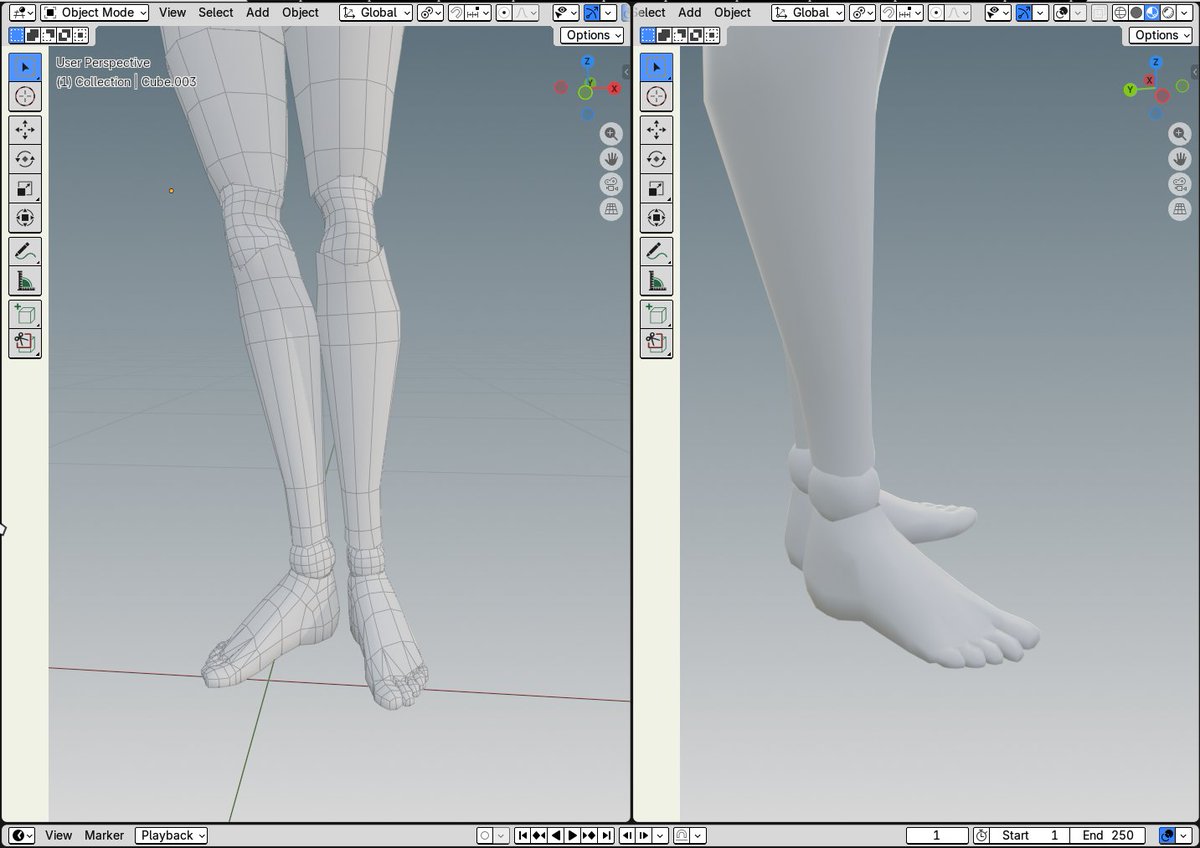1200x848 pixels.
Task: Switch to material preview shading in right viewport
Action: (x=1152, y=13)
